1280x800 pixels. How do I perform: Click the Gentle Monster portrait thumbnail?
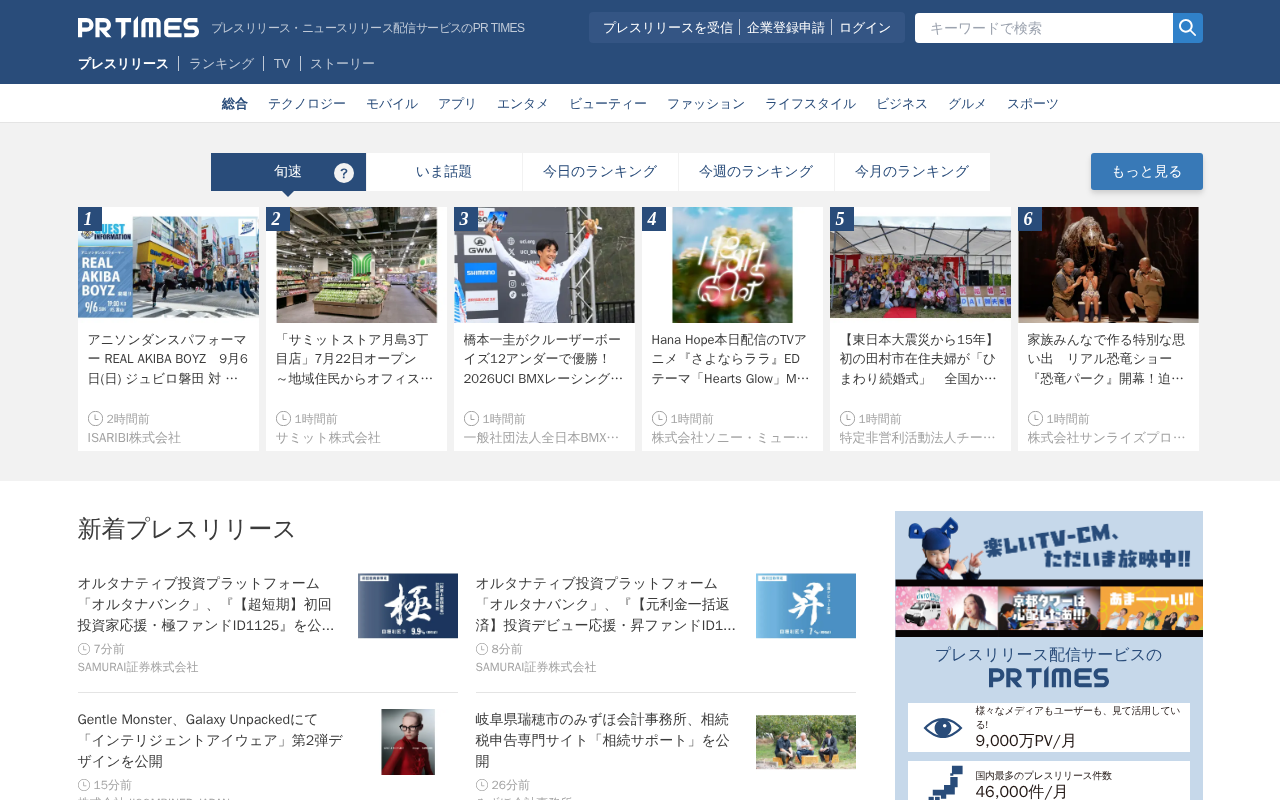click(x=408, y=742)
